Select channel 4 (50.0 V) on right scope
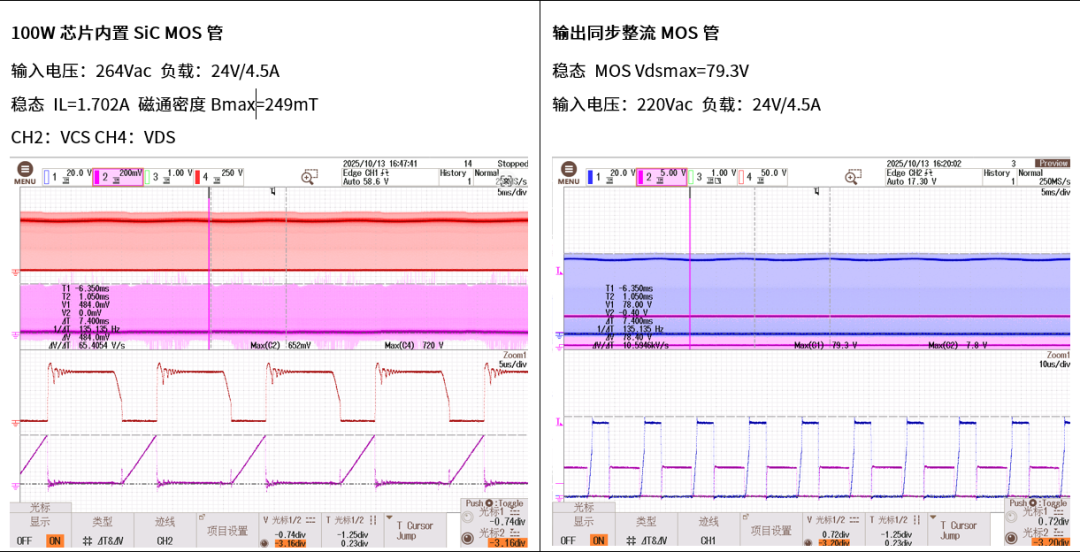Image resolution: width=1080 pixels, height=552 pixels. click(763, 176)
